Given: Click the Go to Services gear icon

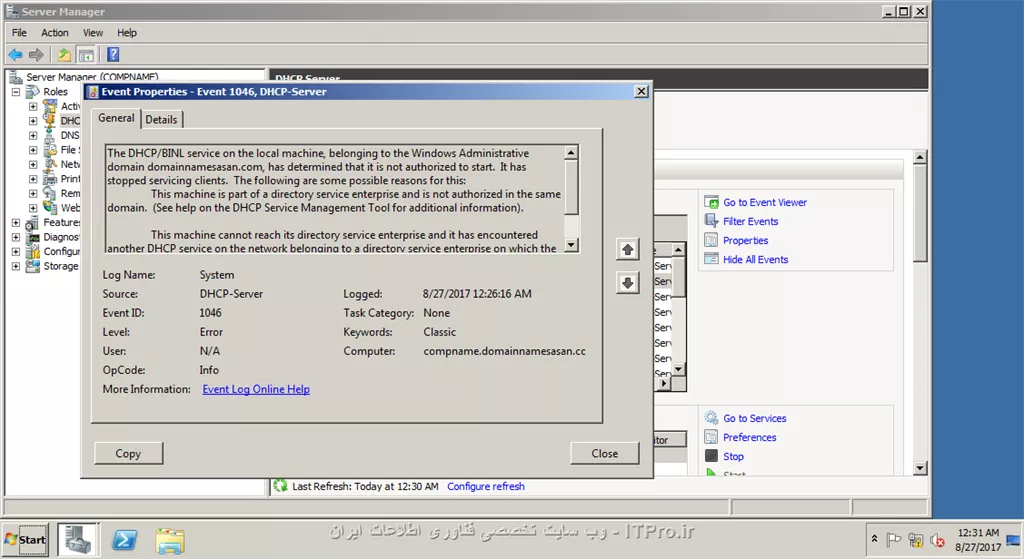Looking at the screenshot, I should [x=711, y=418].
